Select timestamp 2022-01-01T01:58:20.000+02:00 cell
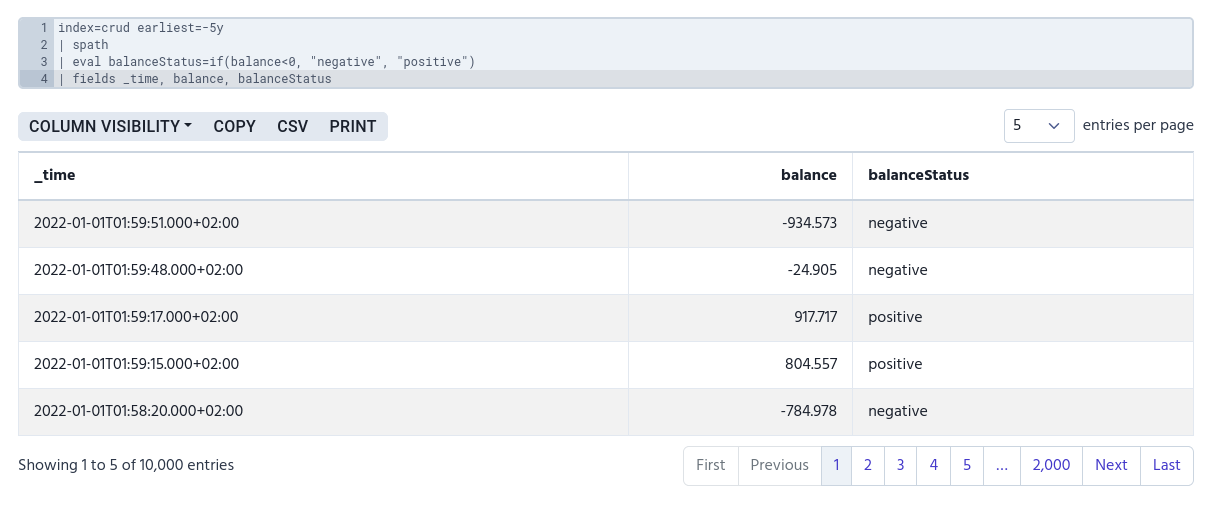 (x=323, y=411)
